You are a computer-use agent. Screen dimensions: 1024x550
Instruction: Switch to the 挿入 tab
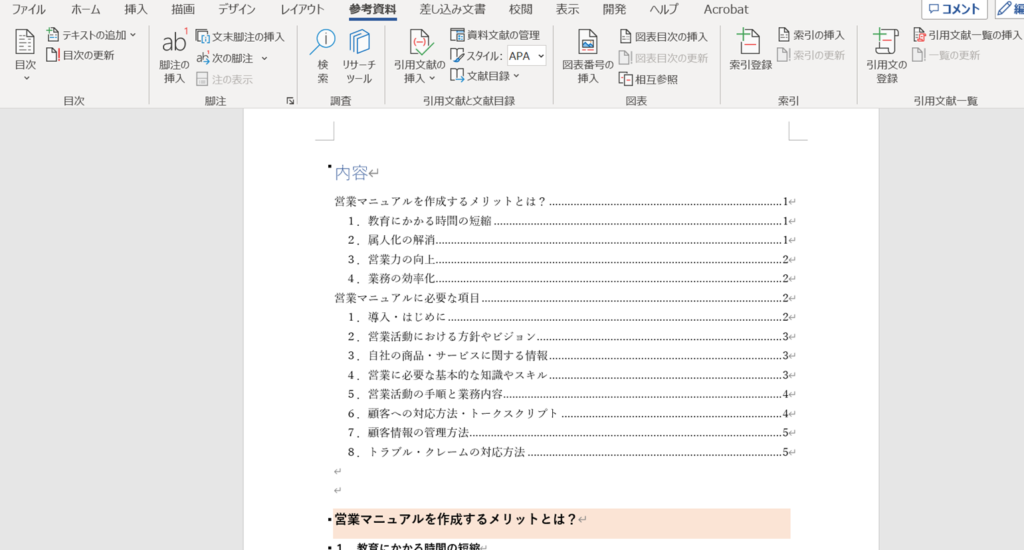[136, 9]
